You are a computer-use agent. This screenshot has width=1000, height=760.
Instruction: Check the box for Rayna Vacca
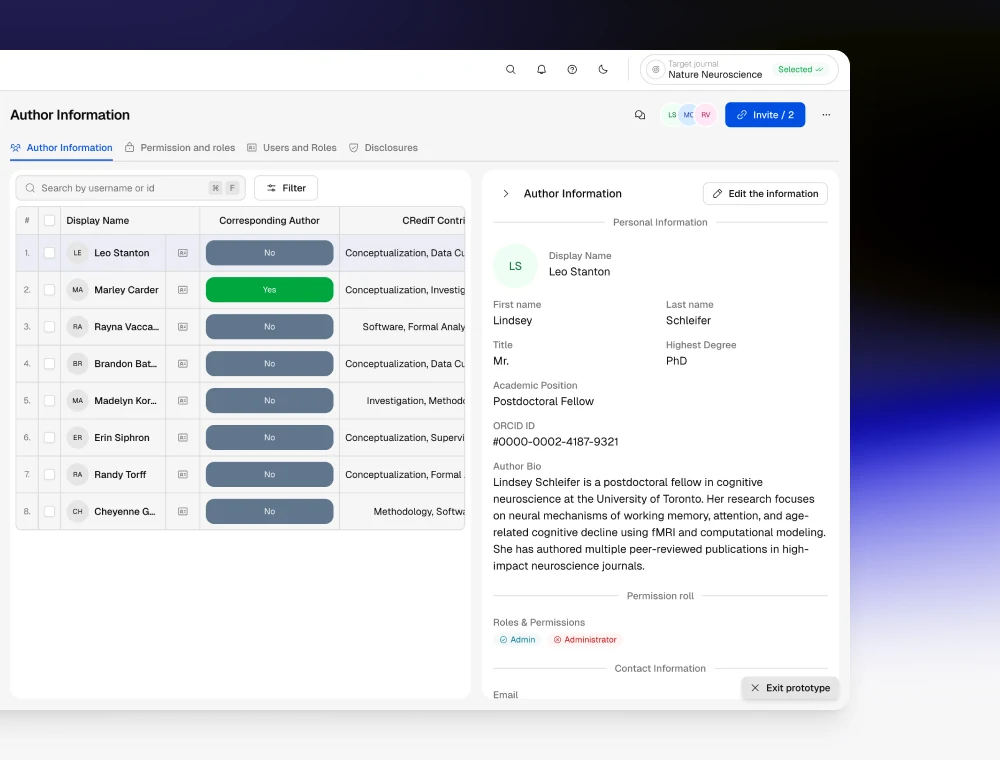(49, 327)
